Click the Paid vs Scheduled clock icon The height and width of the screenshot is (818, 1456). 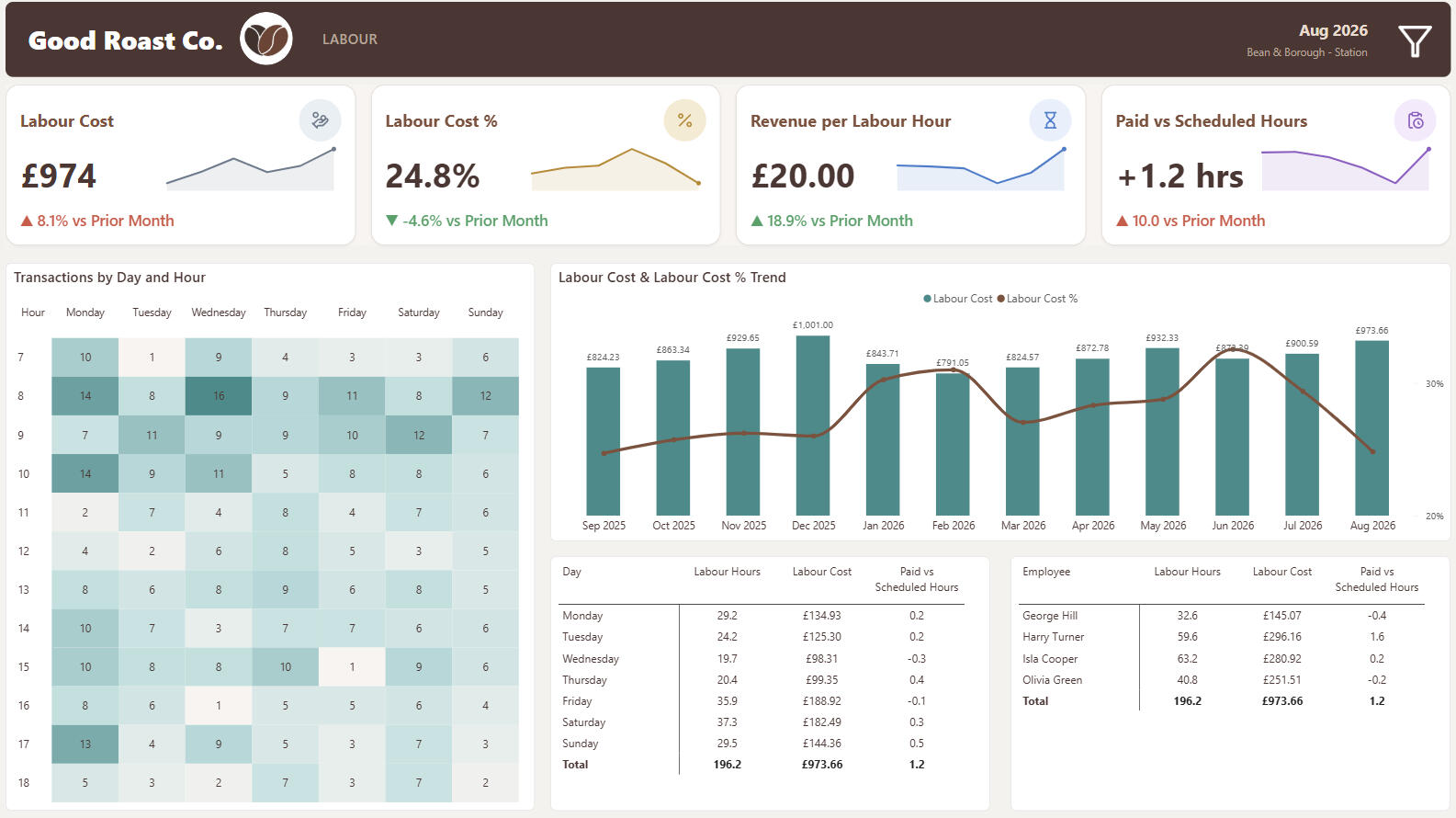[x=1416, y=120]
